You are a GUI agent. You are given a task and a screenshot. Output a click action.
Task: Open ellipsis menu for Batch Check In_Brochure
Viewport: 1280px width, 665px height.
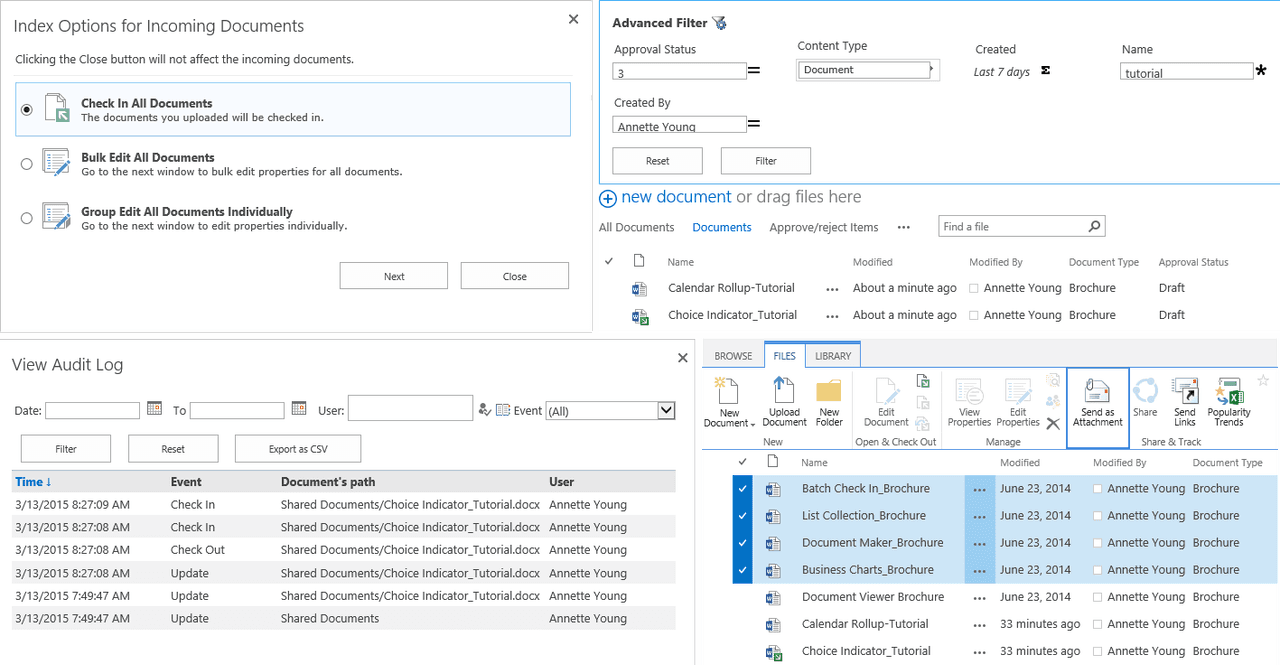tap(979, 489)
